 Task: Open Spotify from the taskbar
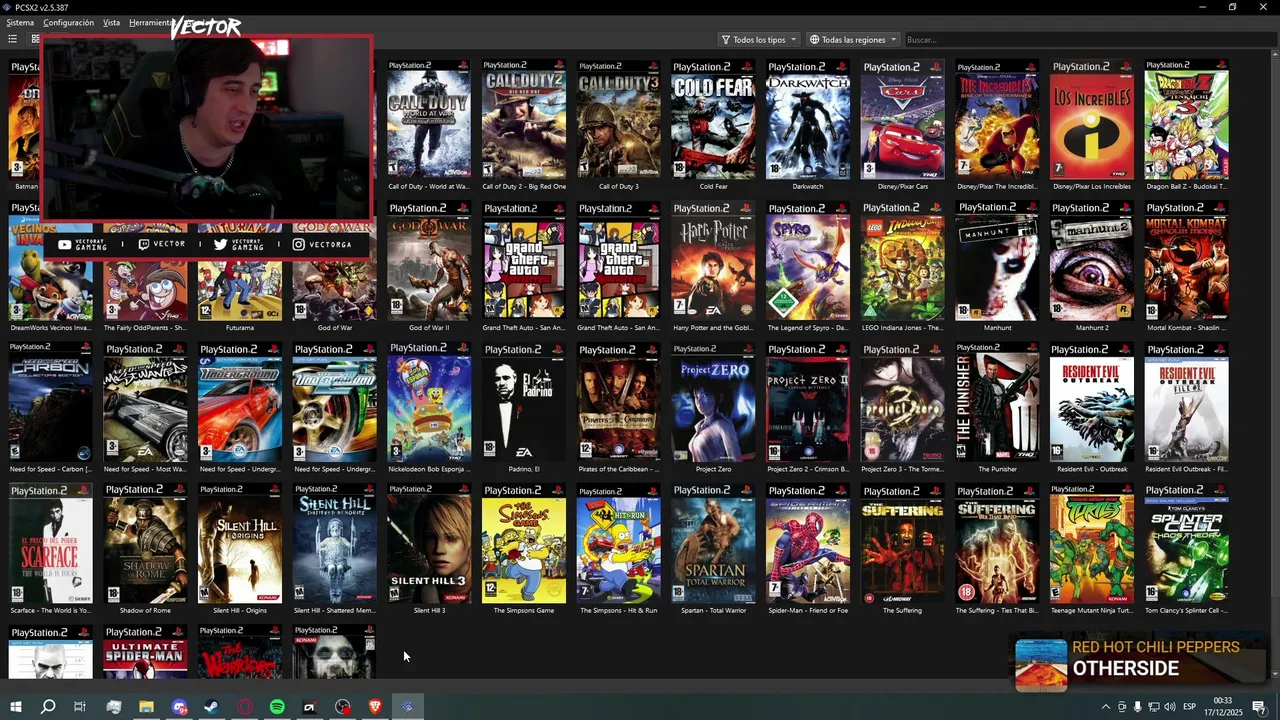point(277,707)
